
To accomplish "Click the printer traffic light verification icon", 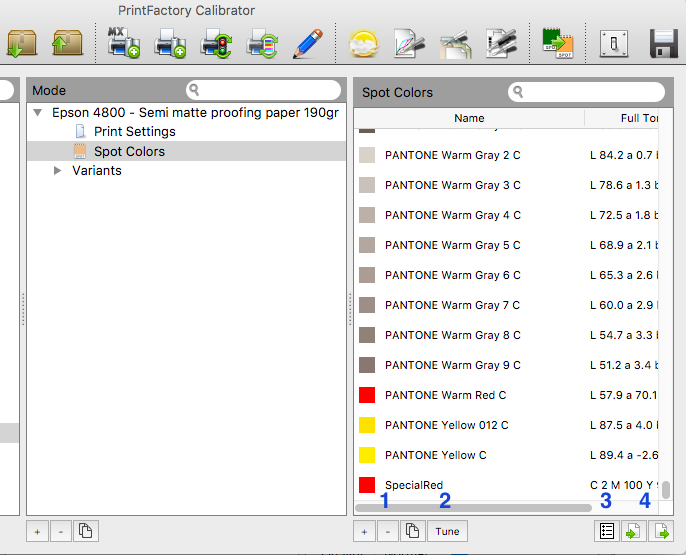I will (x=216, y=44).
